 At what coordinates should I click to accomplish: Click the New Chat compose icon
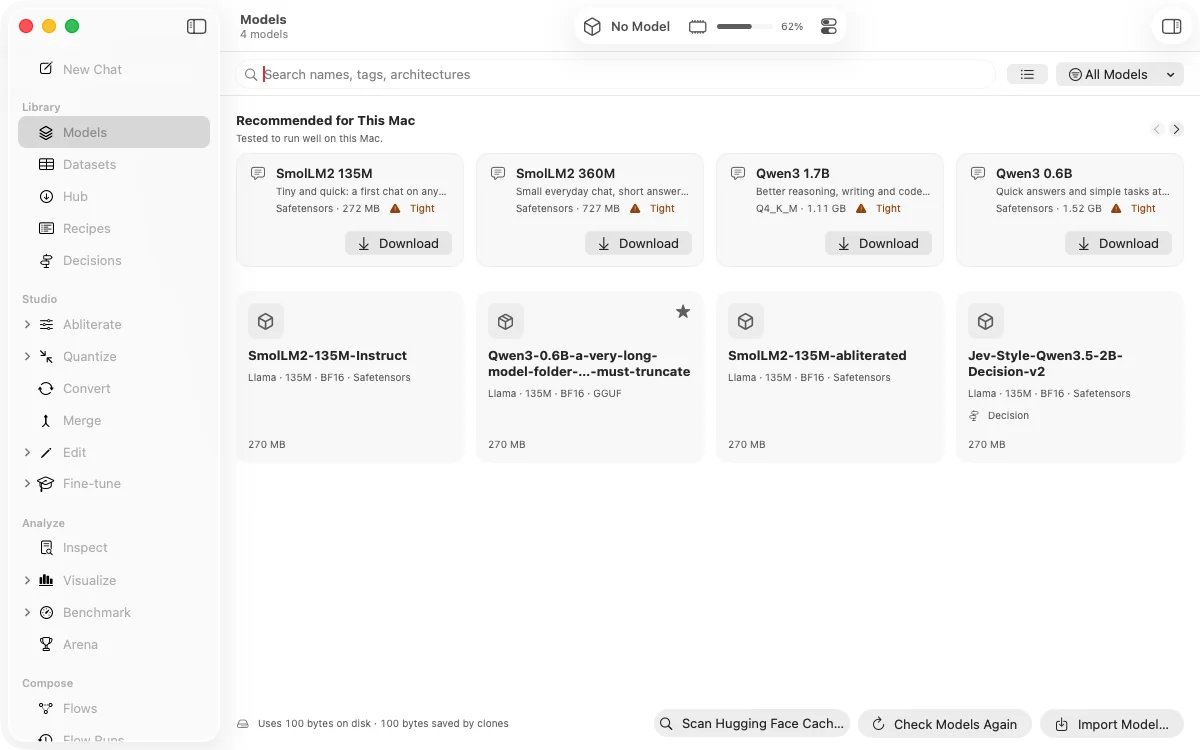46,69
